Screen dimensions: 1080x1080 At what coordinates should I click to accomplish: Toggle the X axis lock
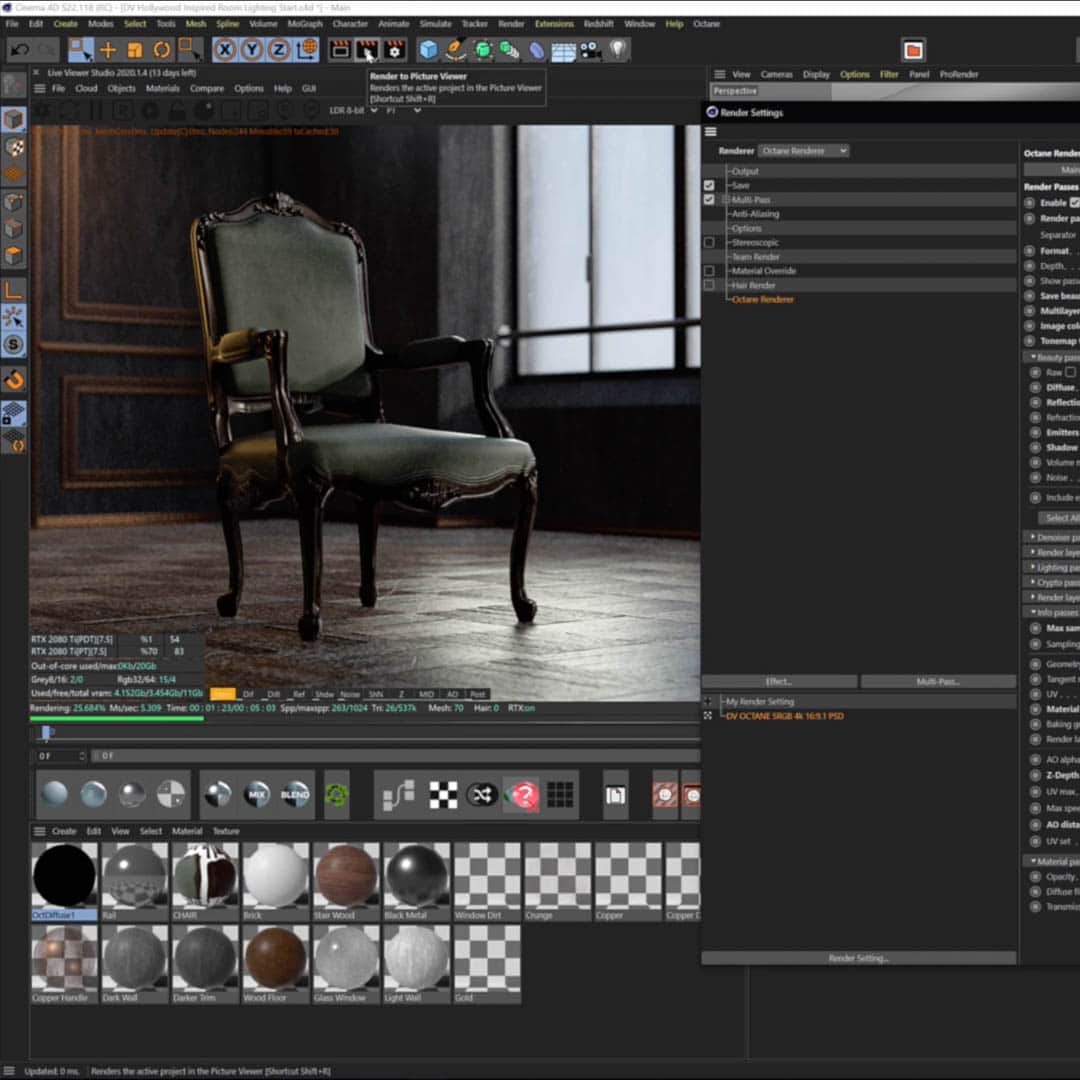225,50
